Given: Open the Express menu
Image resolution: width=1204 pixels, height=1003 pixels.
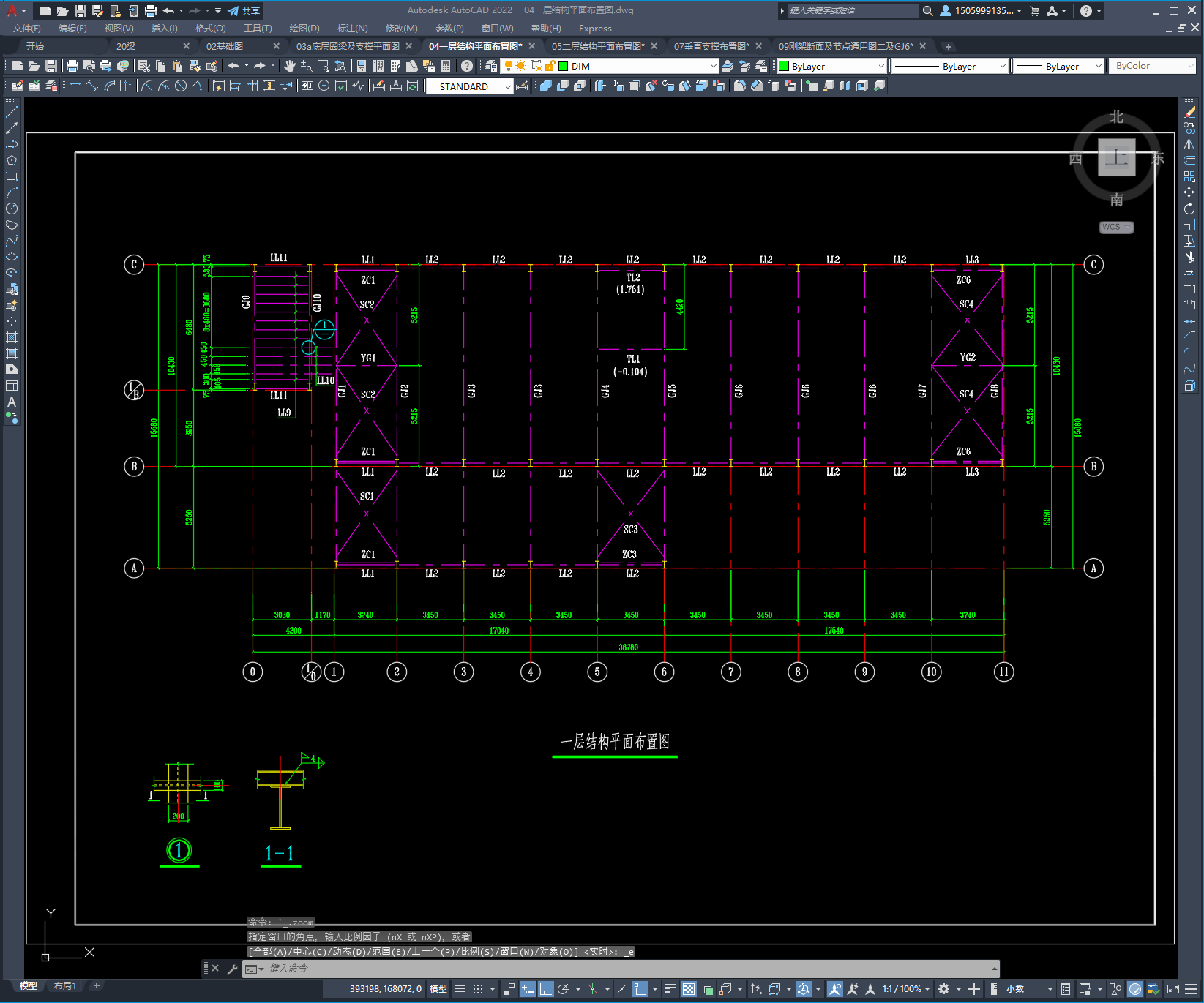Looking at the screenshot, I should 595,29.
